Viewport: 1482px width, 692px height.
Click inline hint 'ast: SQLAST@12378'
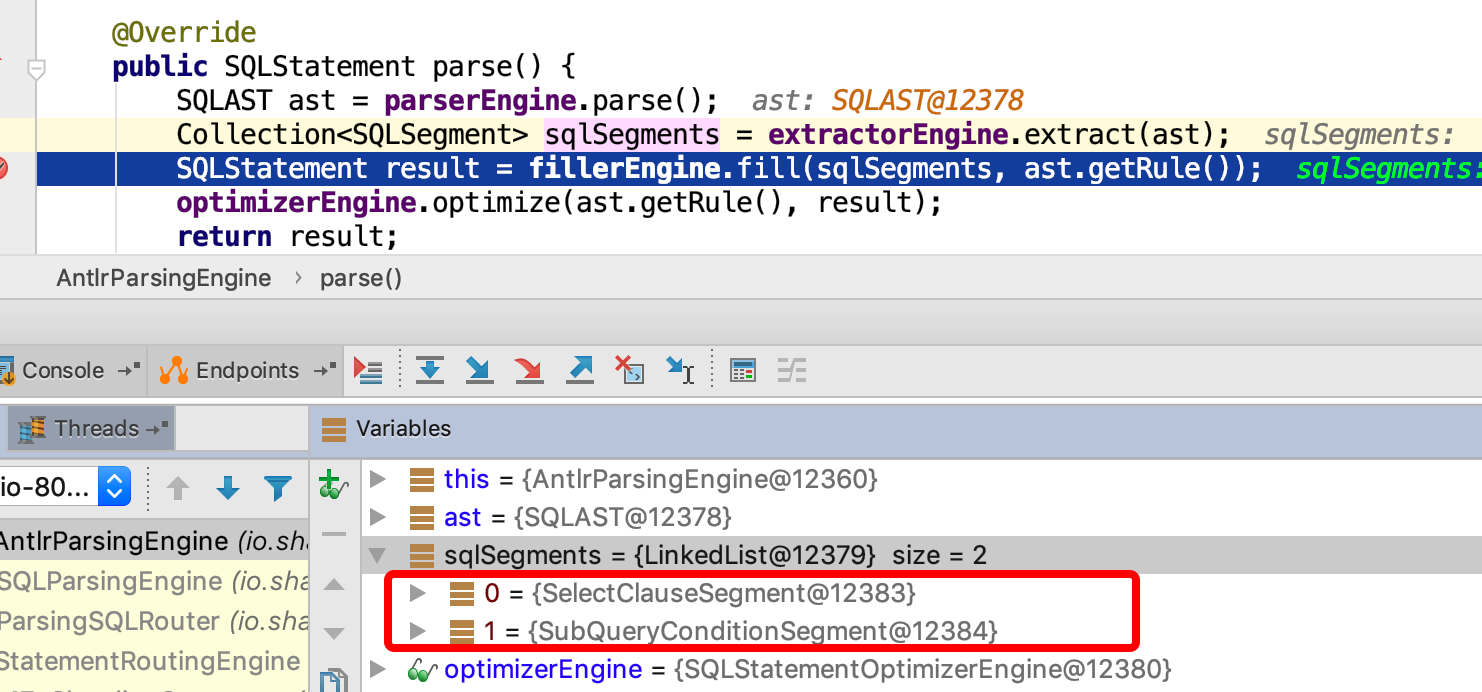tap(888, 101)
